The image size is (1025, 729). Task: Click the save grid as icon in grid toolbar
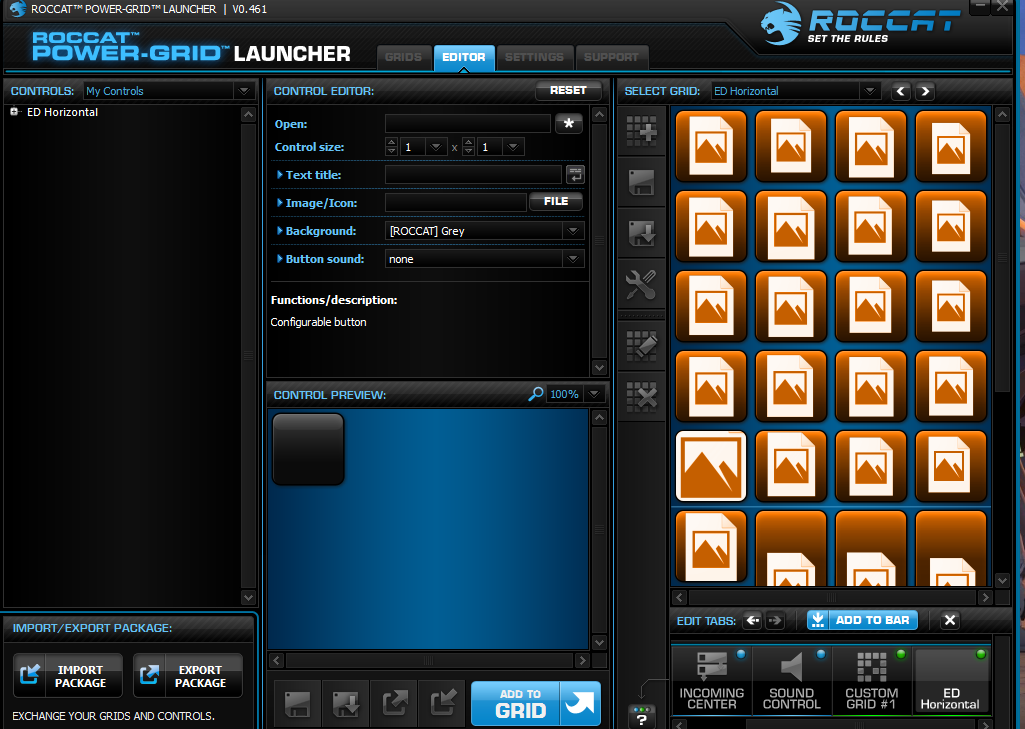pyautogui.click(x=641, y=233)
